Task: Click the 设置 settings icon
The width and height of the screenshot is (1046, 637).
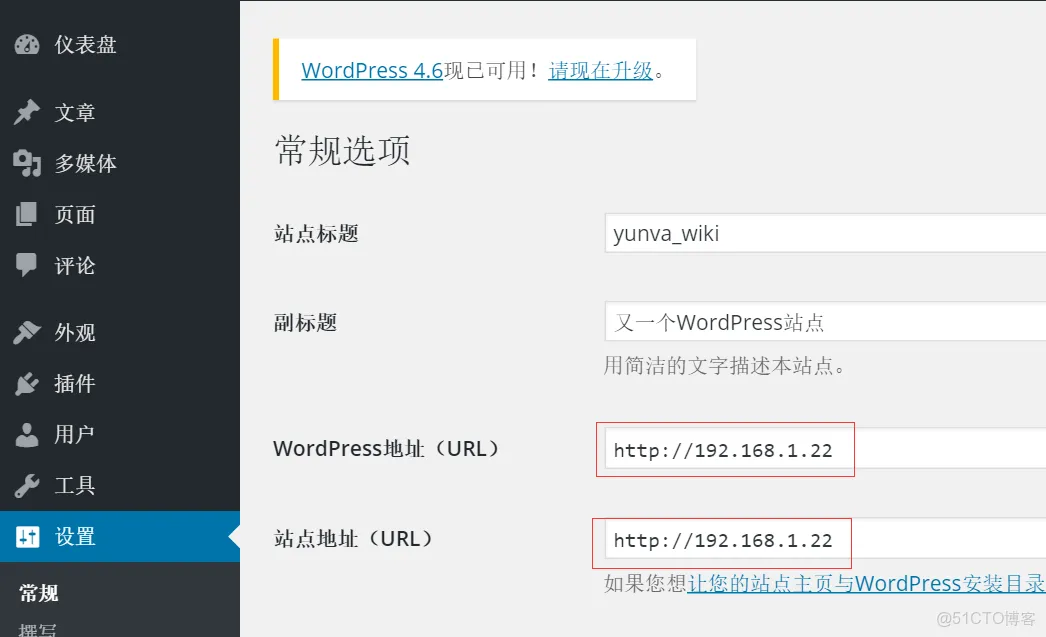Action: click(26, 536)
